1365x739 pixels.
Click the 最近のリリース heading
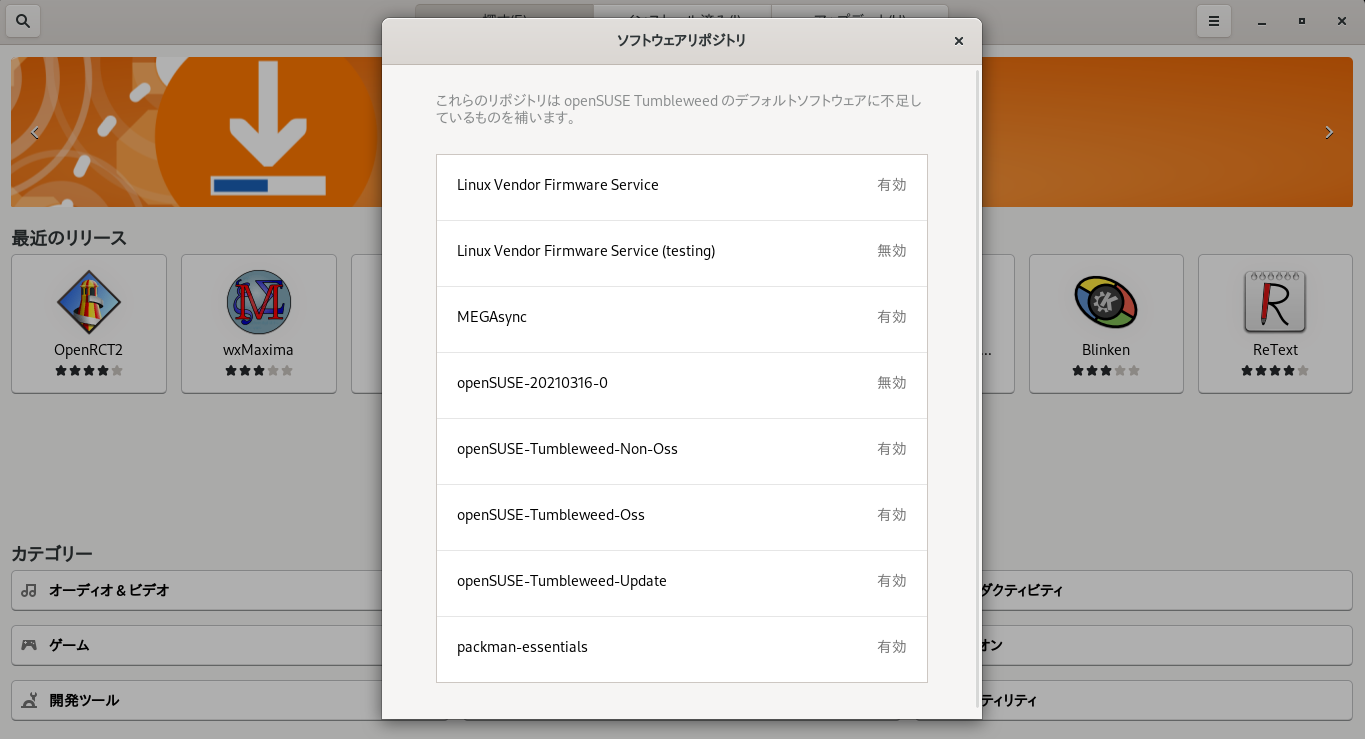[x=69, y=238]
